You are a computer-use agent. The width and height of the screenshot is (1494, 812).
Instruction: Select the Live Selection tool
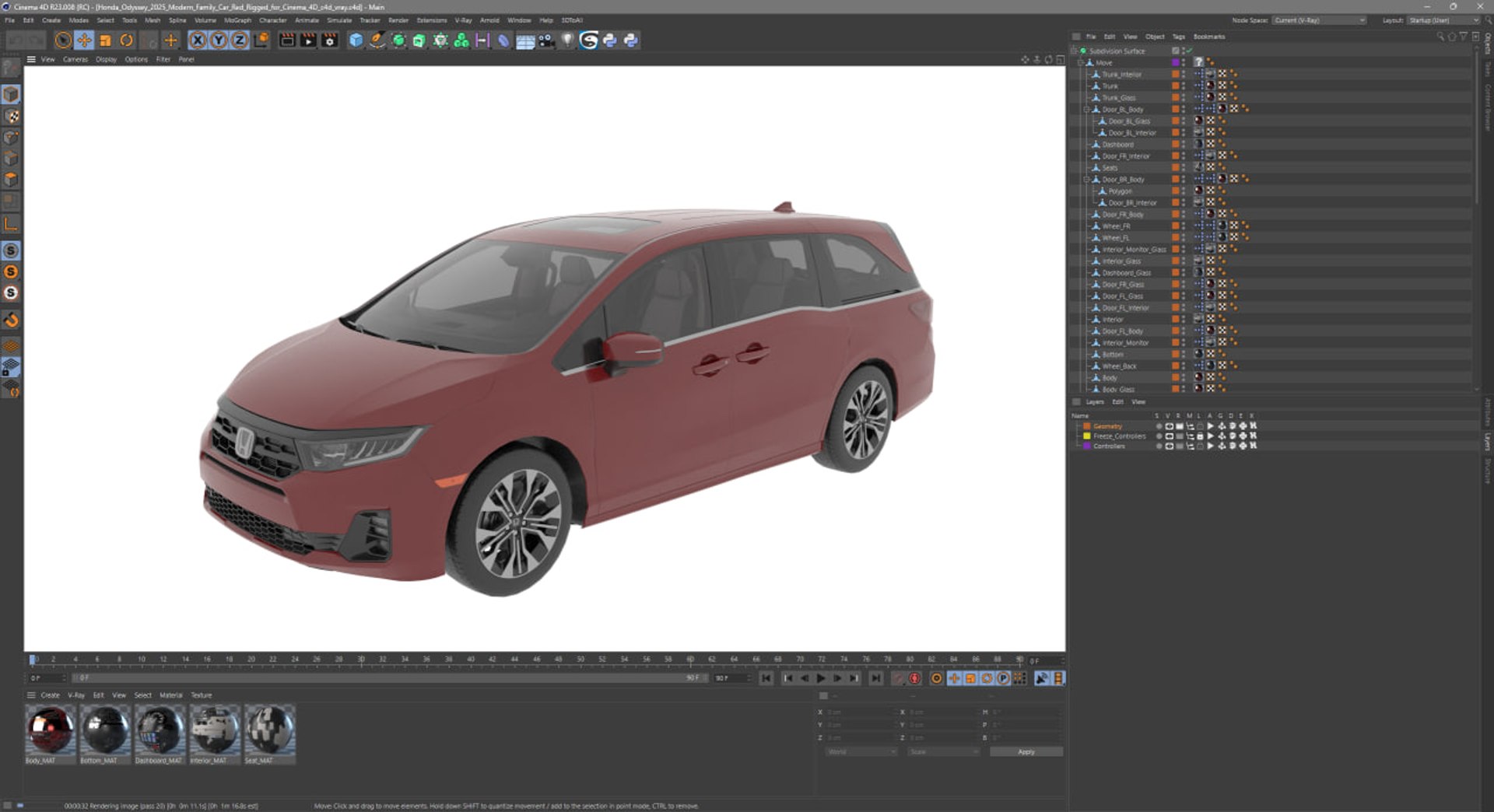pos(63,40)
